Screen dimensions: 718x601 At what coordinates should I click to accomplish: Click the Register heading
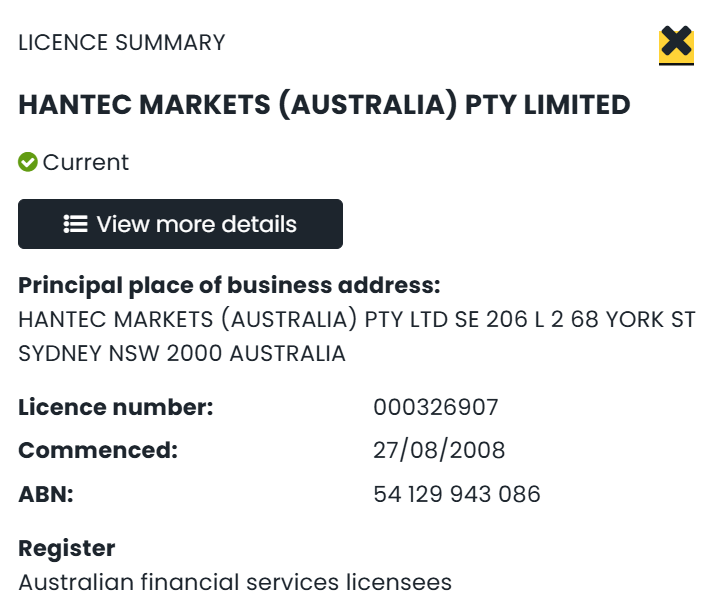pos(67,548)
